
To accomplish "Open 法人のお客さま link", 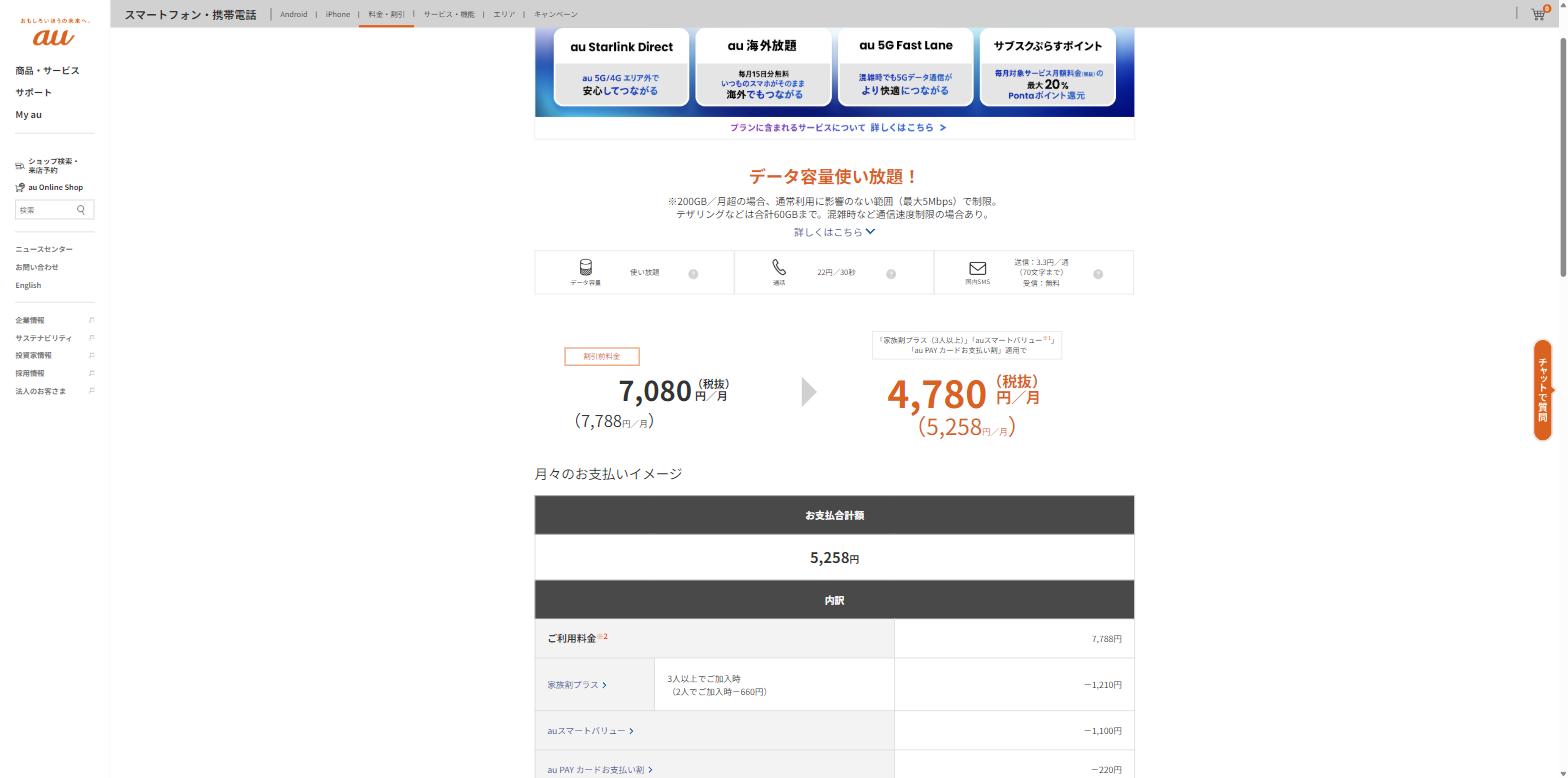I will (40, 391).
